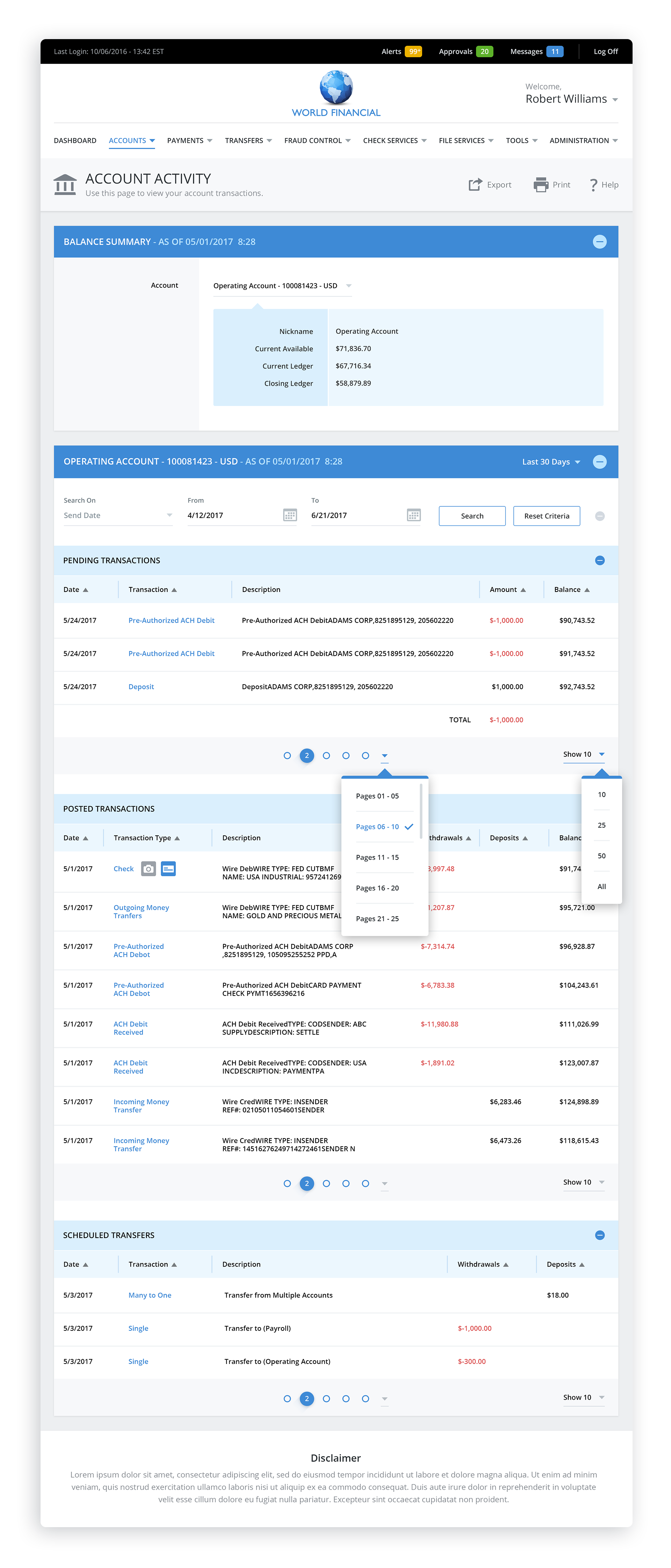671x1568 pixels.
Task: Click the page range popup scrollbar
Action: (421, 811)
